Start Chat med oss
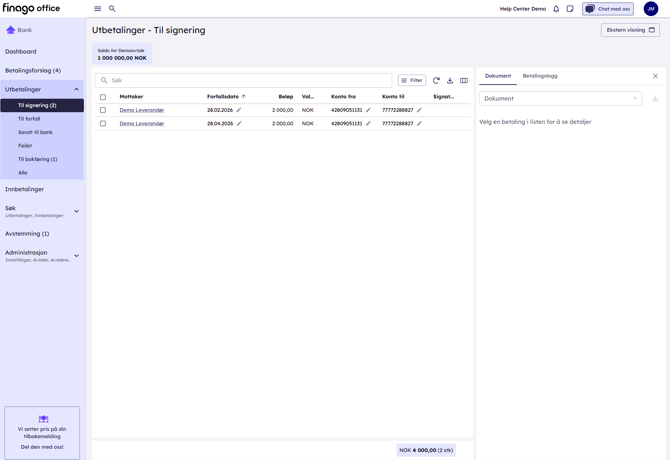 (x=608, y=9)
